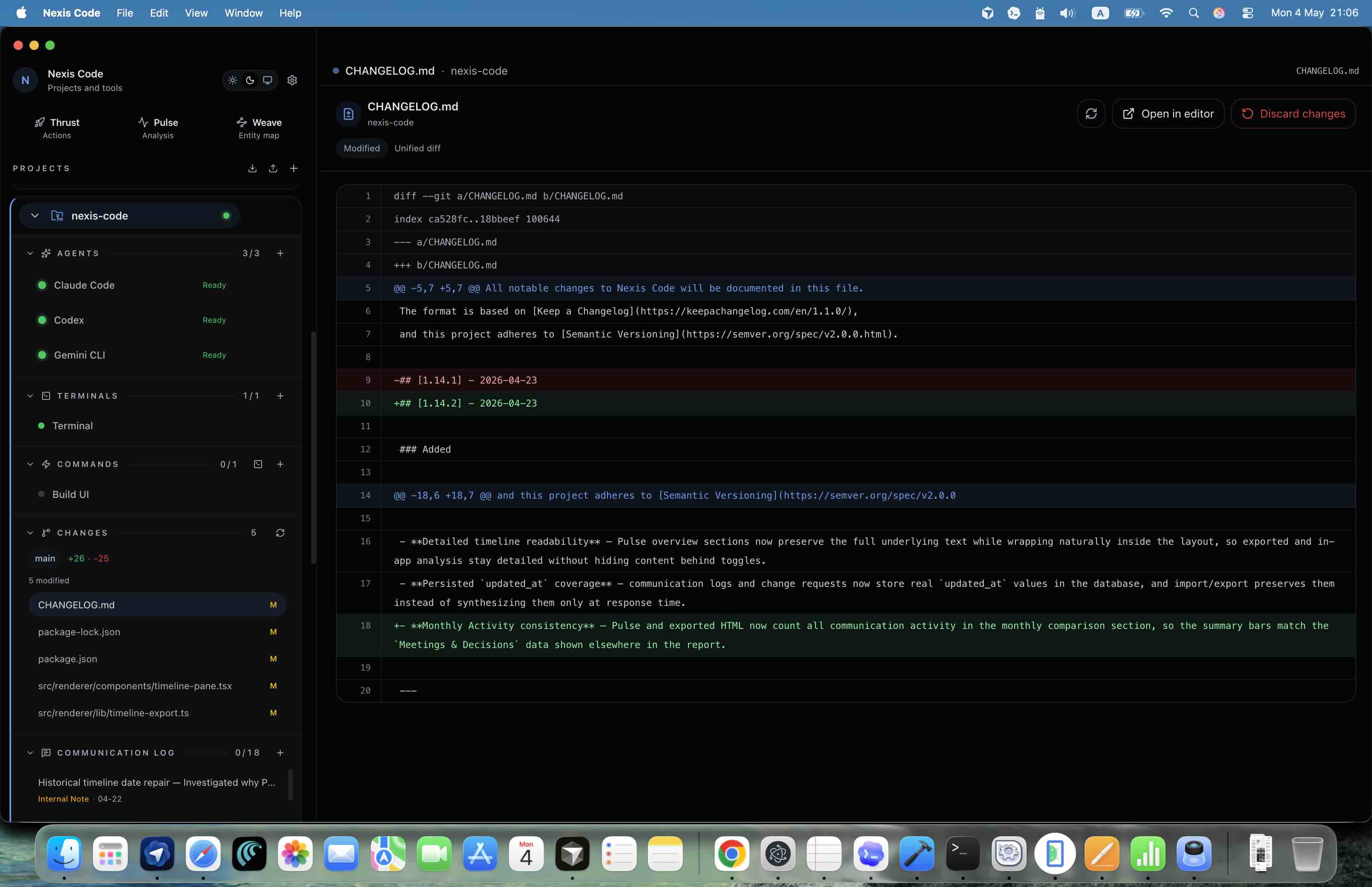Open Safari from the dock

[x=203, y=854]
